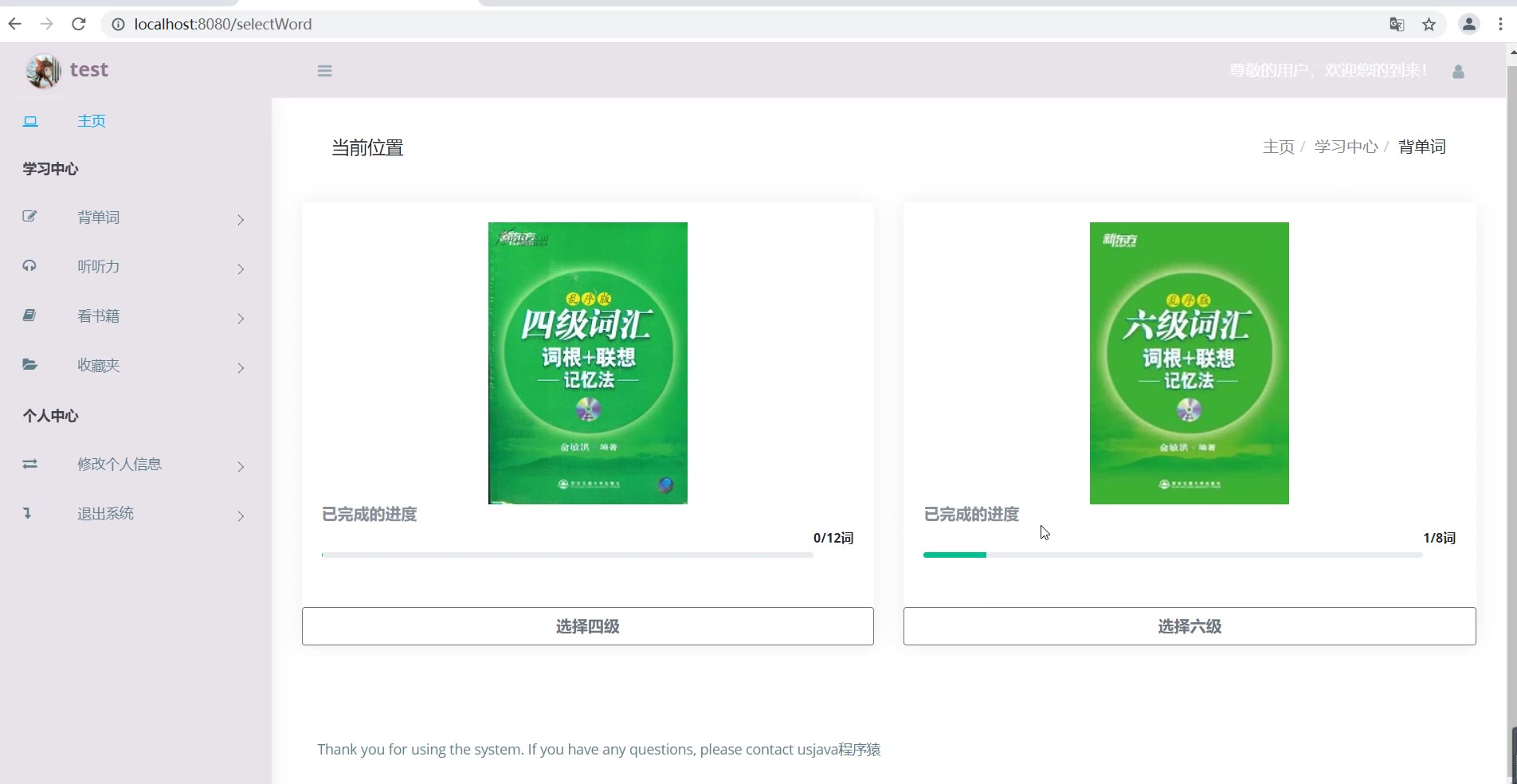
Task: Click the 学习中心 sidebar section heading
Action: (50, 169)
